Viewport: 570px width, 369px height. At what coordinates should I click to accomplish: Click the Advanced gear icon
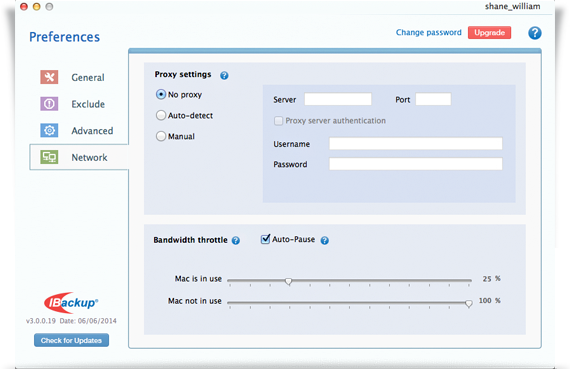click(49, 130)
